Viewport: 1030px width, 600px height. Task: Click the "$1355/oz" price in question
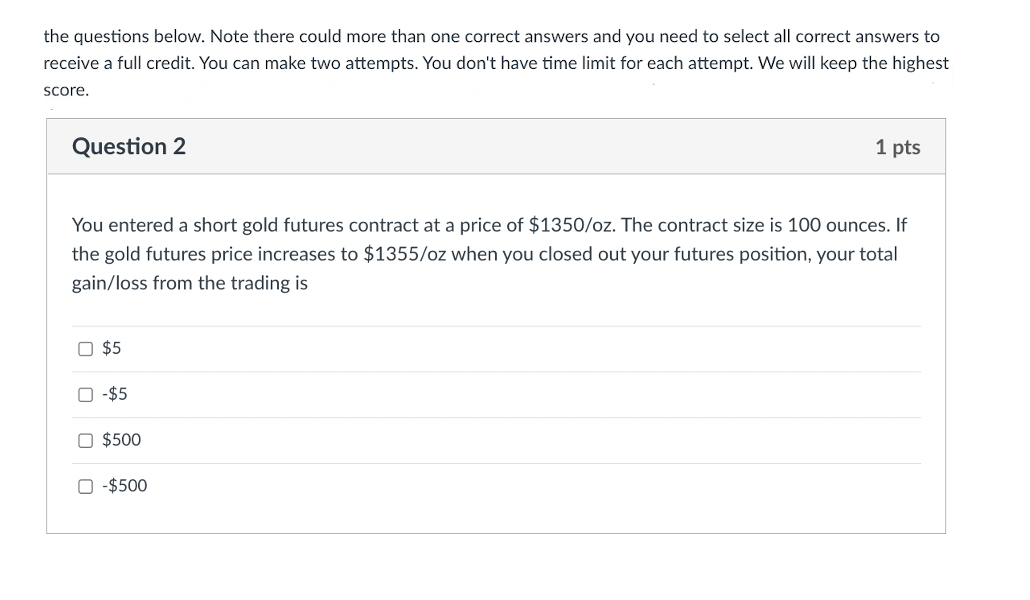coord(404,254)
